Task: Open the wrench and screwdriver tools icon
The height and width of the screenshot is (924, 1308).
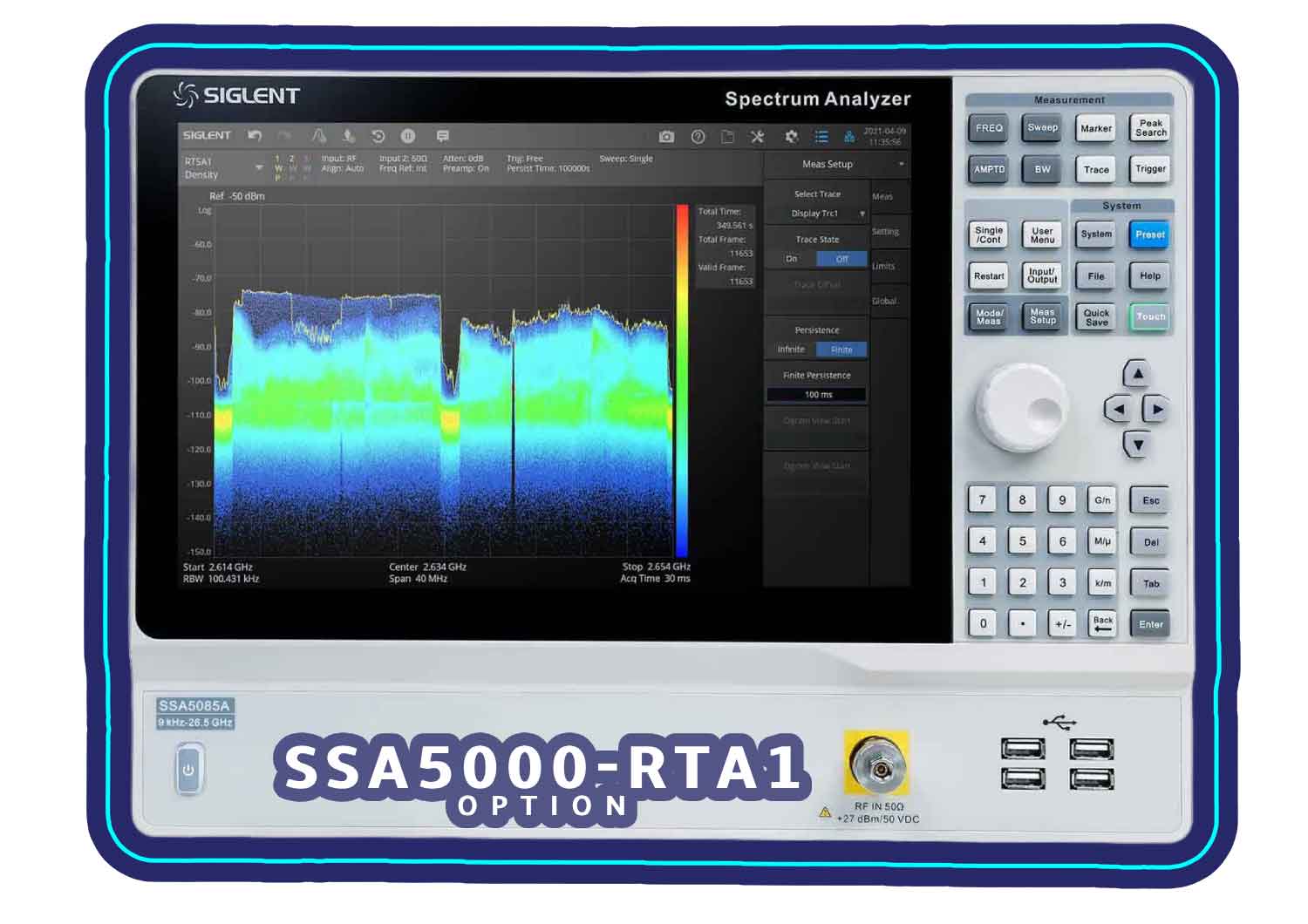Action: (757, 137)
